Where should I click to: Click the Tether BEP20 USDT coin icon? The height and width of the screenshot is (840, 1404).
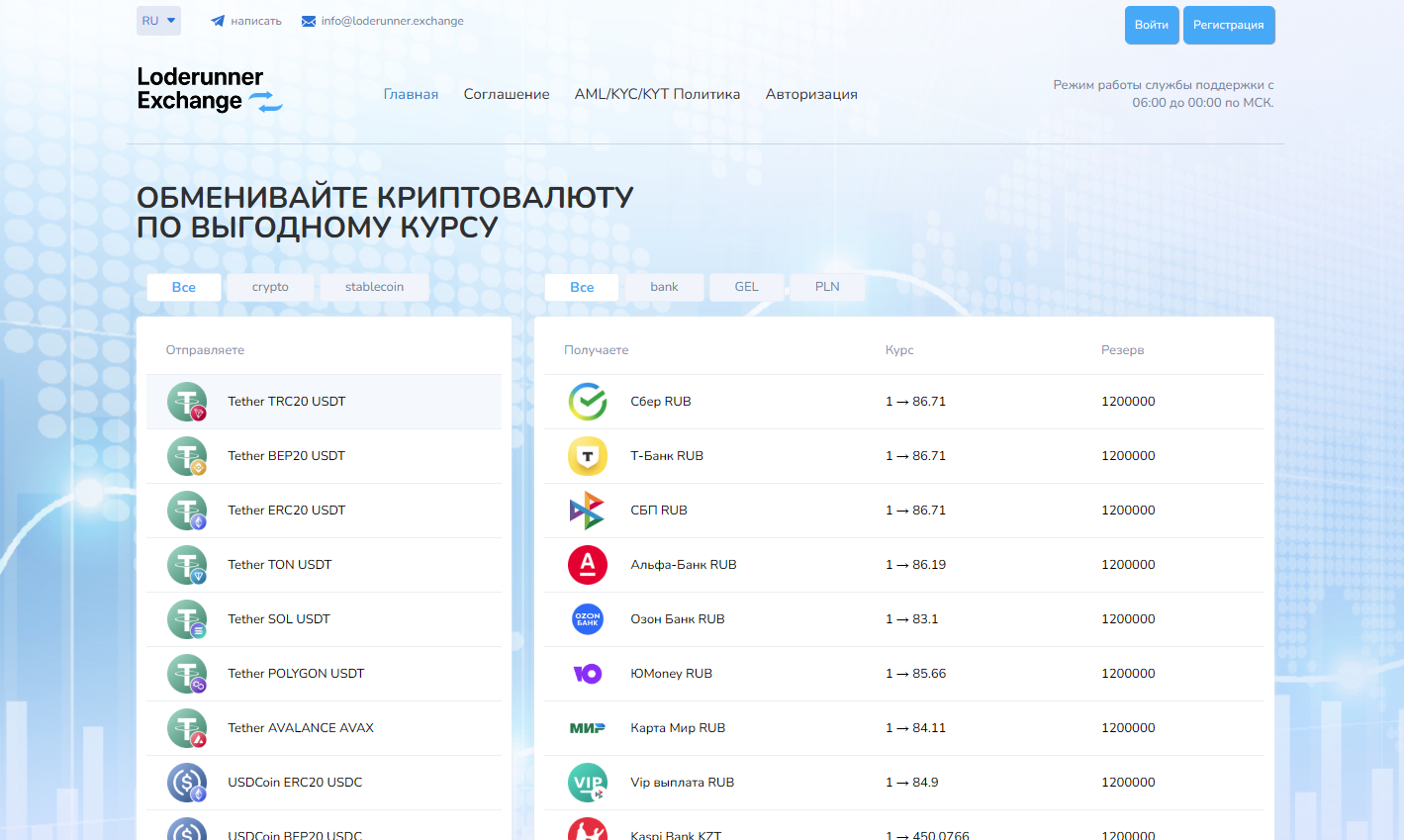point(187,456)
